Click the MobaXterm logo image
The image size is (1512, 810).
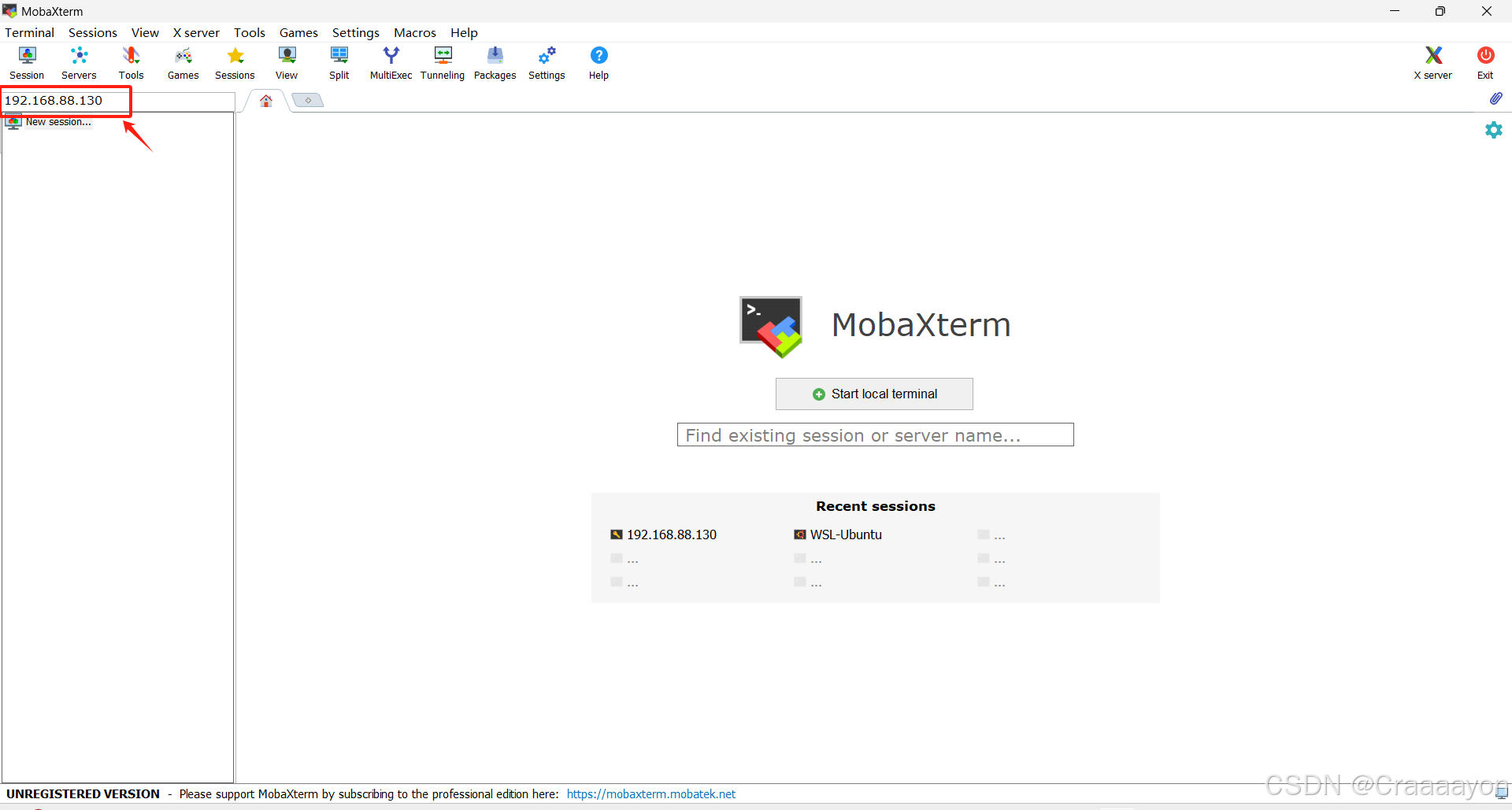pos(771,327)
